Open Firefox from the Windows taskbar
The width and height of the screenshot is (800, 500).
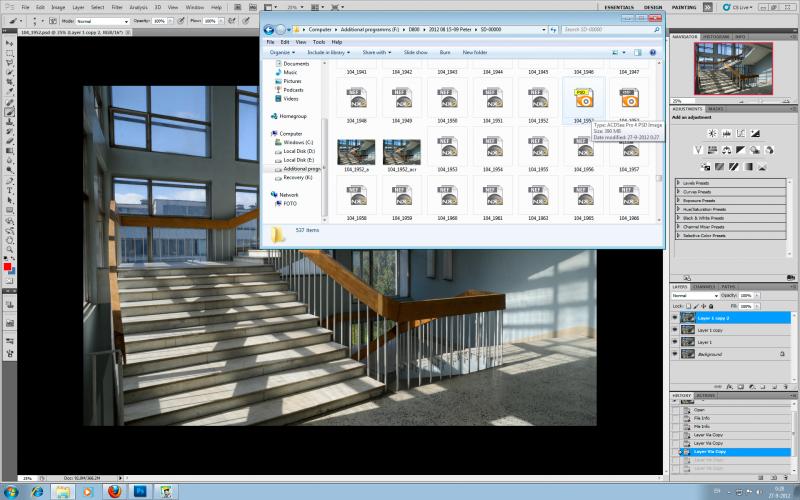pyautogui.click(x=115, y=491)
